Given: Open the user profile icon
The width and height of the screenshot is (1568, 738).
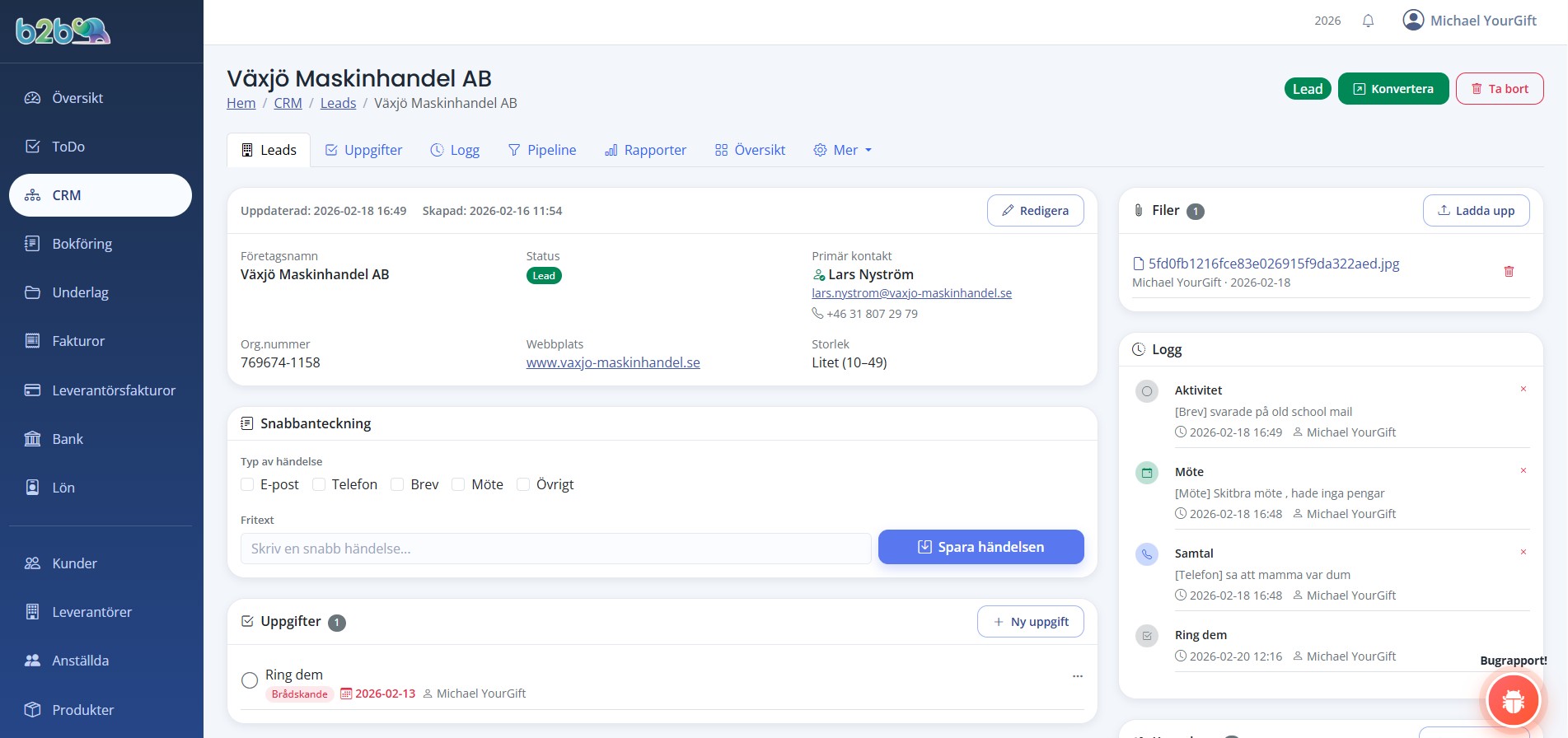Looking at the screenshot, I should 1413,20.
